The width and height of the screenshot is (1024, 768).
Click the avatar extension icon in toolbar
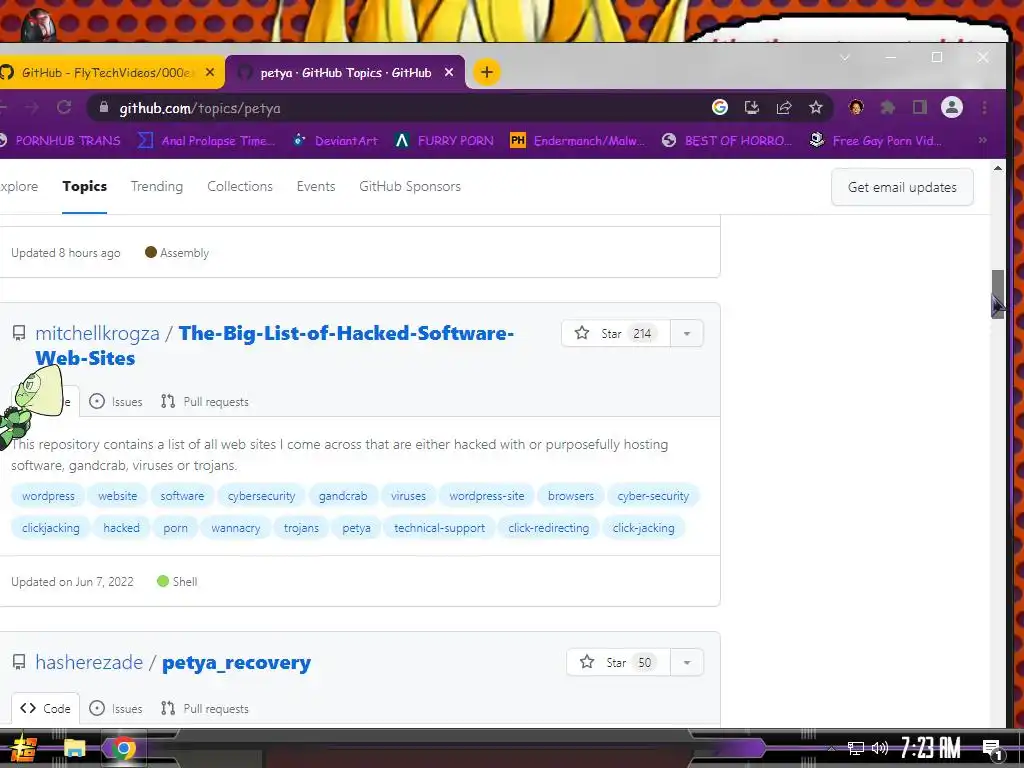856,107
